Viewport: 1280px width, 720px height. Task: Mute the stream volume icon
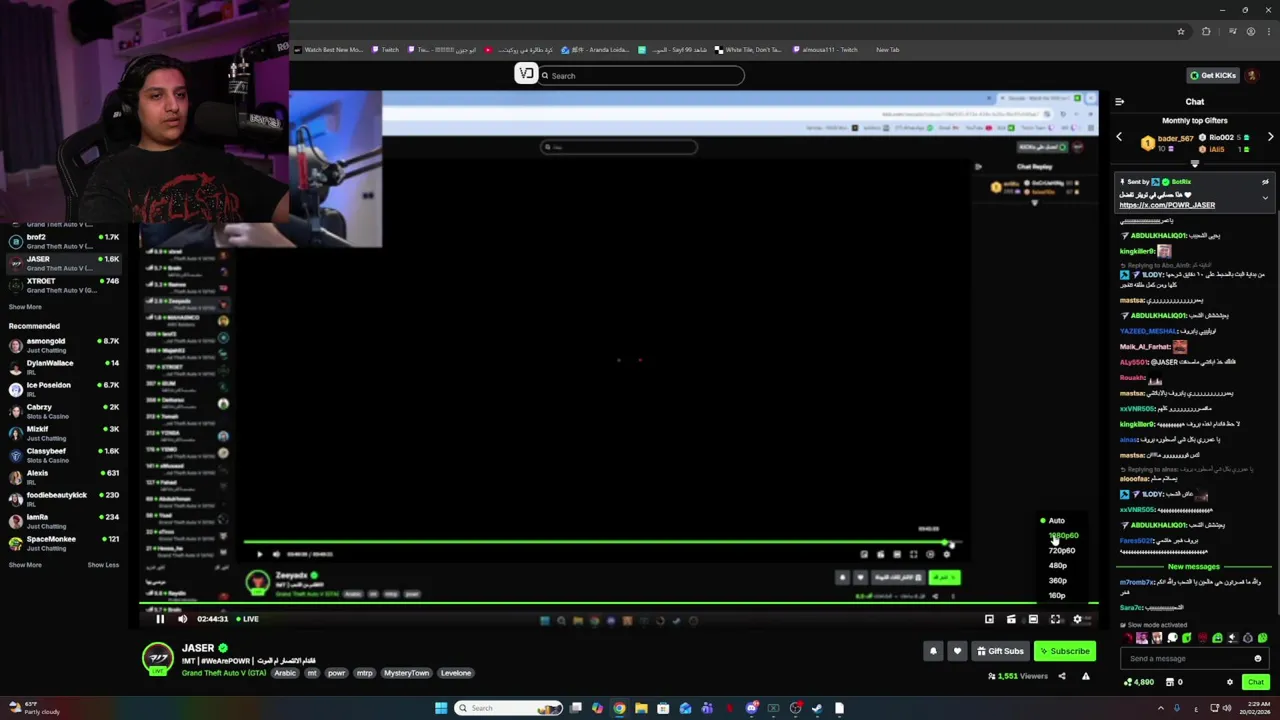pos(182,619)
